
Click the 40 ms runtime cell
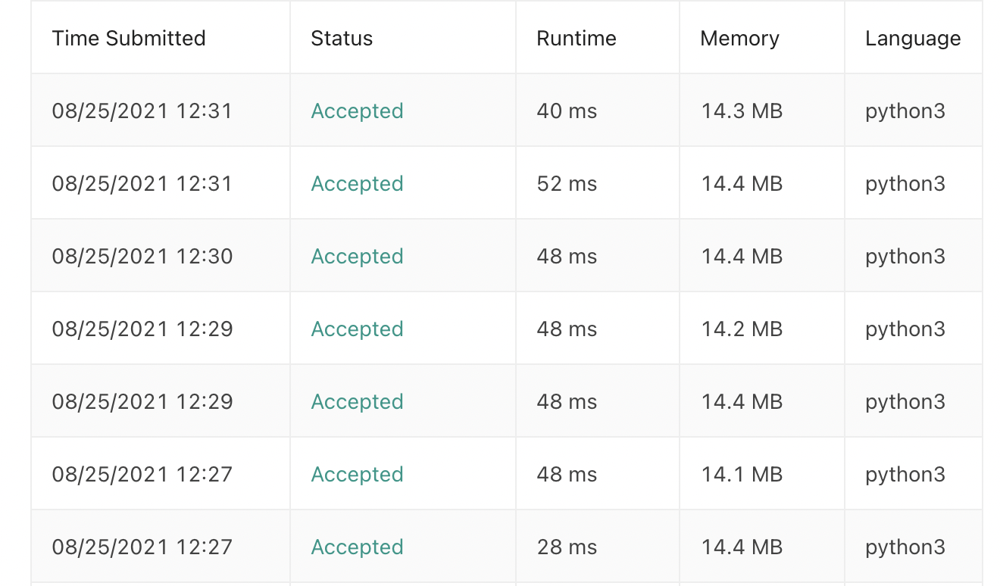566,111
